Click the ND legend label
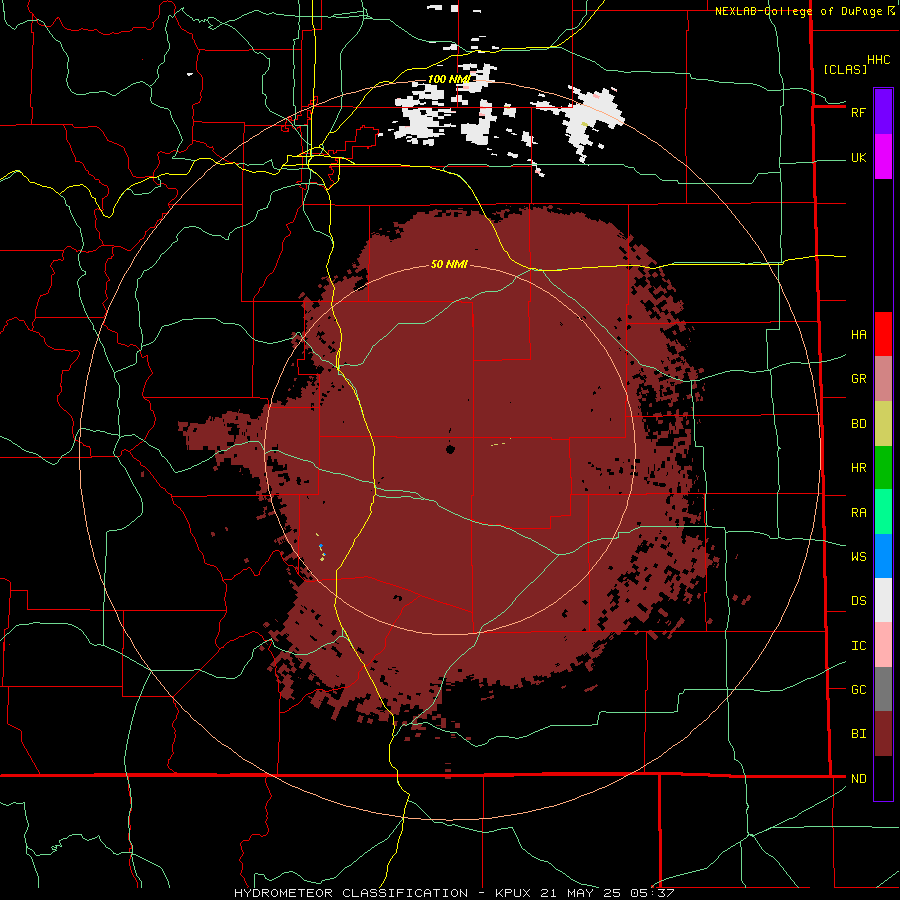The width and height of the screenshot is (900, 900). pos(858,779)
